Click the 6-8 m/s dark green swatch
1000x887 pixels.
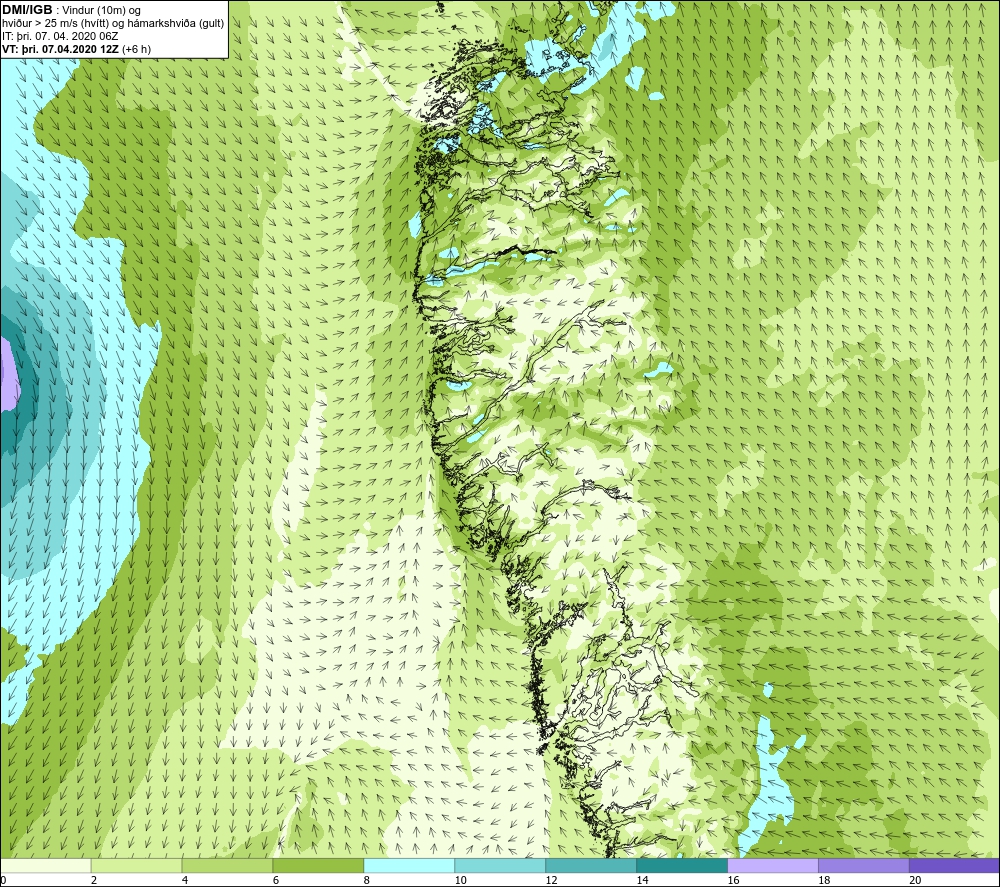[318, 865]
